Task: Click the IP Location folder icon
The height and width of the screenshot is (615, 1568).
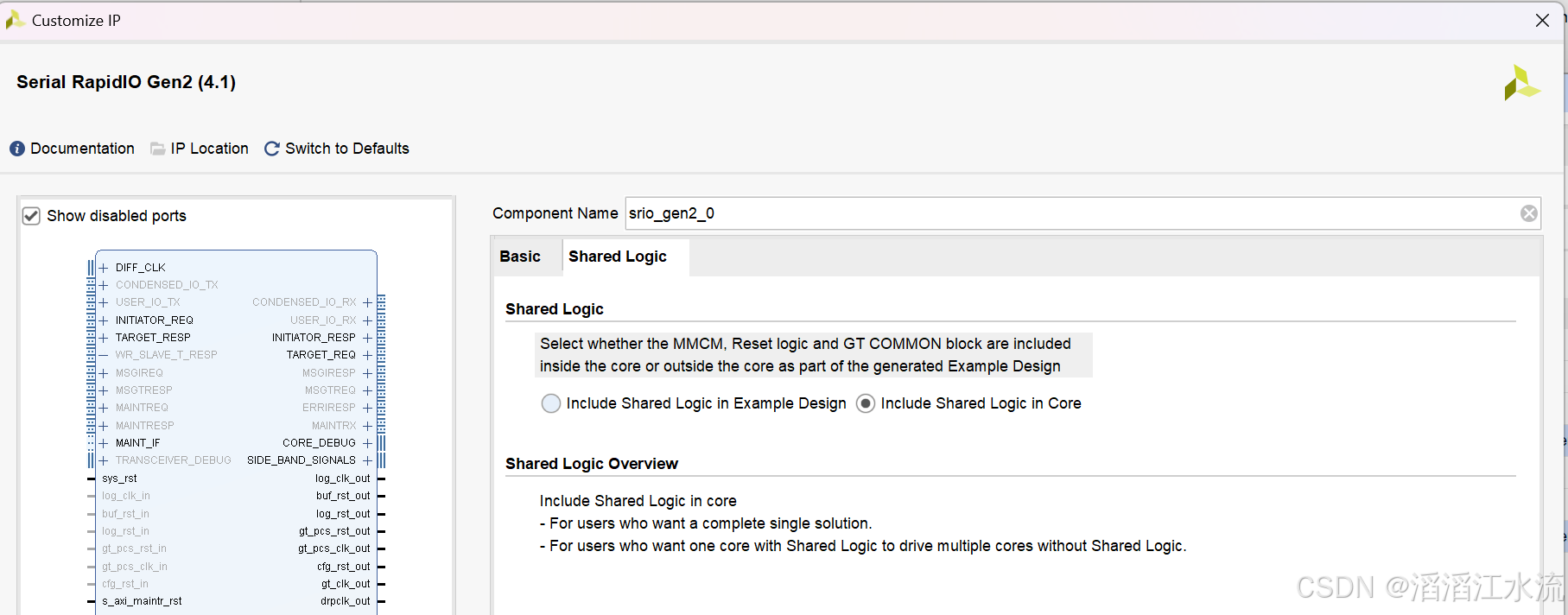Action: (158, 149)
